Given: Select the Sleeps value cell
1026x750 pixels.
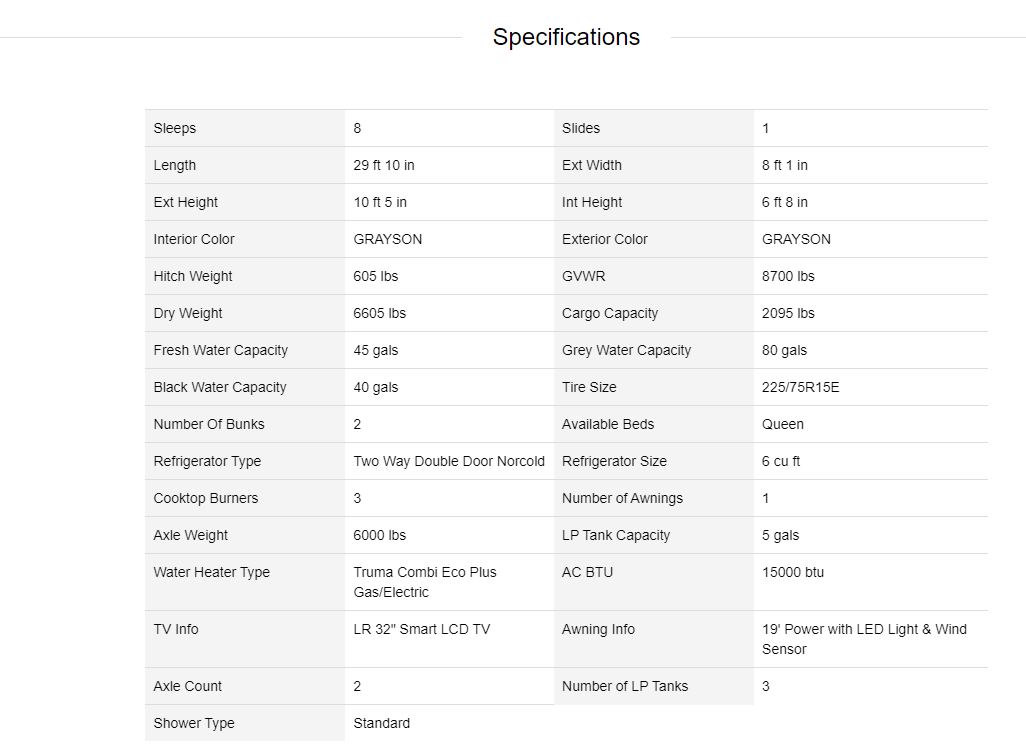Looking at the screenshot, I should coord(449,128).
